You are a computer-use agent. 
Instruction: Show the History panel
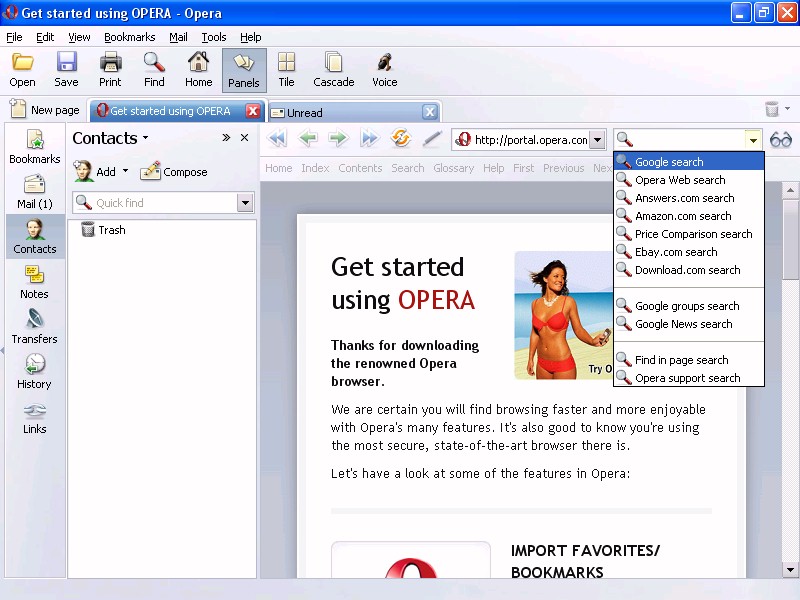pos(34,372)
